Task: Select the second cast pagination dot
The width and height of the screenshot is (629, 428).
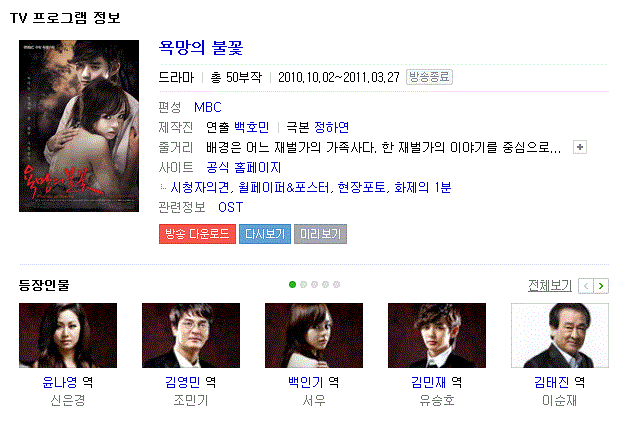Action: click(303, 284)
